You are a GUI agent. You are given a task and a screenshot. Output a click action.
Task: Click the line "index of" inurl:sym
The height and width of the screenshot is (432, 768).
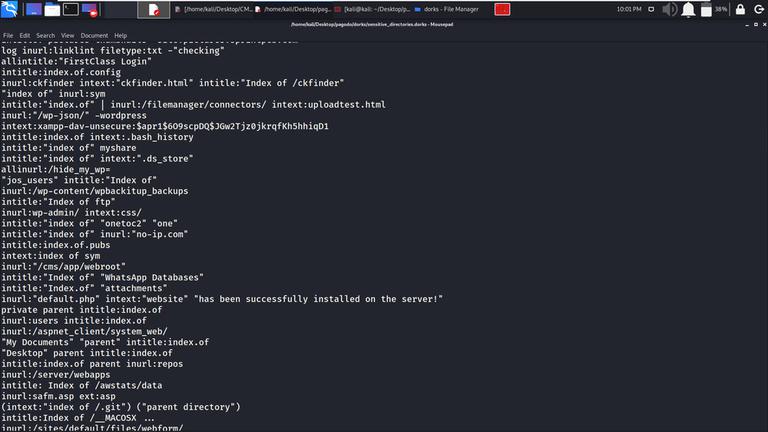(x=53, y=94)
